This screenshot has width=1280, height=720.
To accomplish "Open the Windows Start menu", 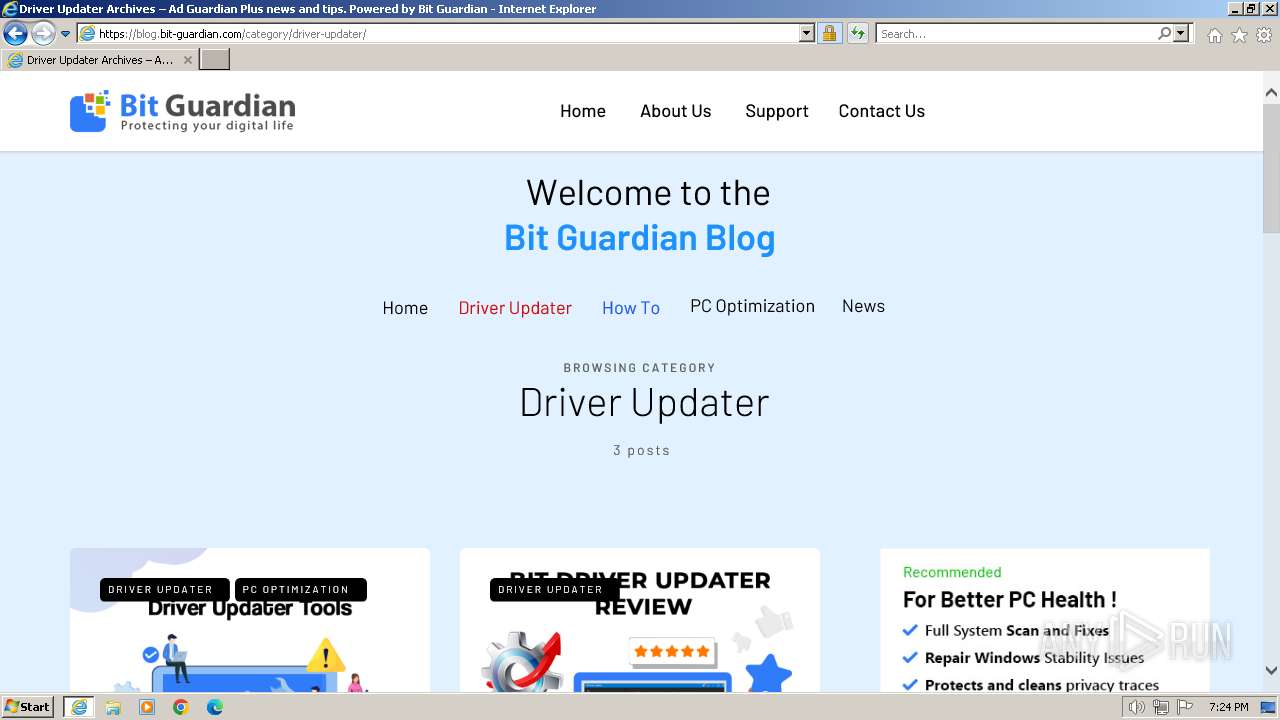I will (x=28, y=707).
